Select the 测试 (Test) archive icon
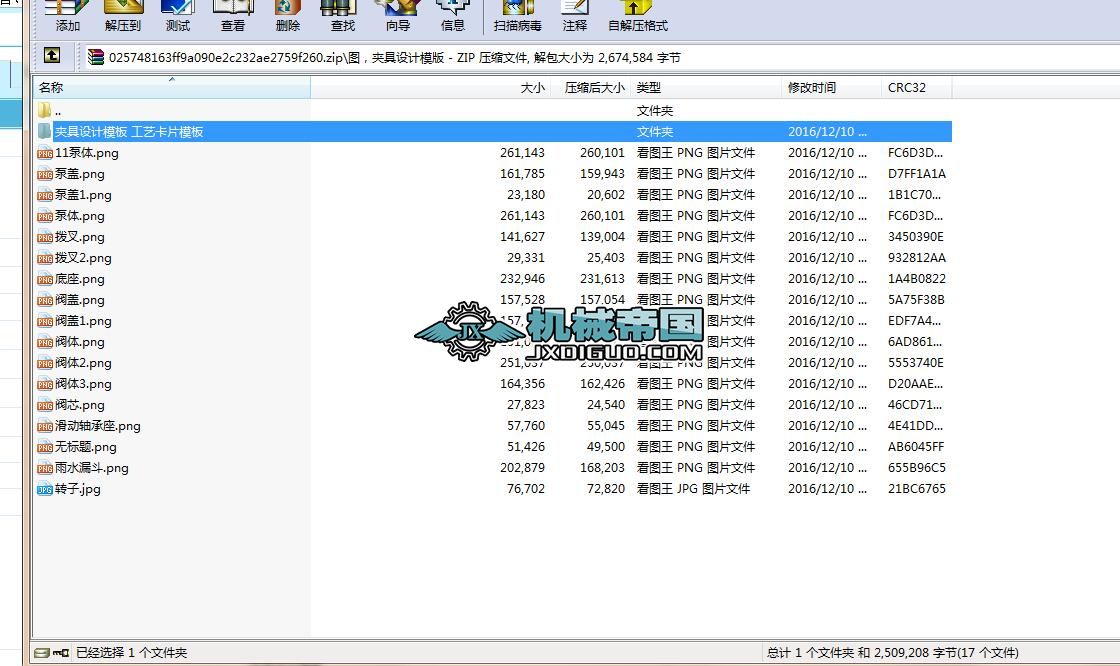The width and height of the screenshot is (1120, 666). 177,18
